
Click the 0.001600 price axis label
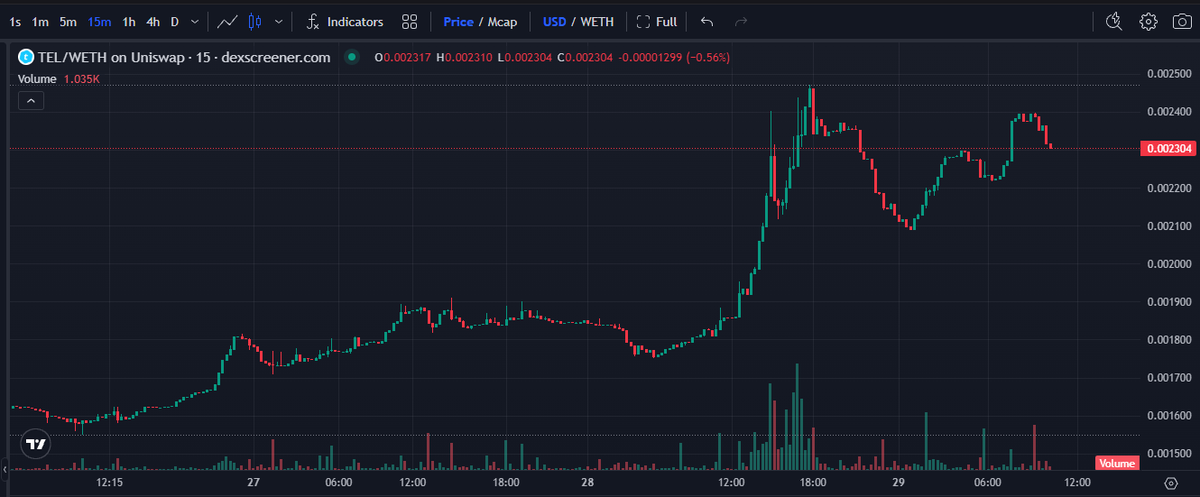(1168, 416)
